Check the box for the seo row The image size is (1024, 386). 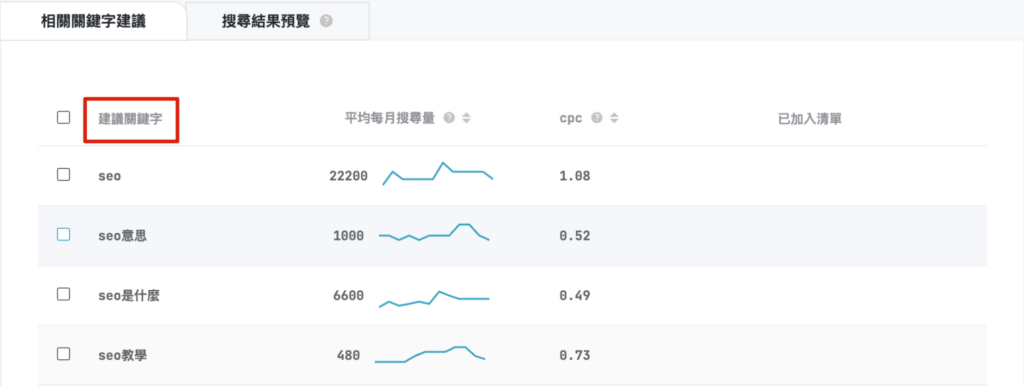(63, 175)
